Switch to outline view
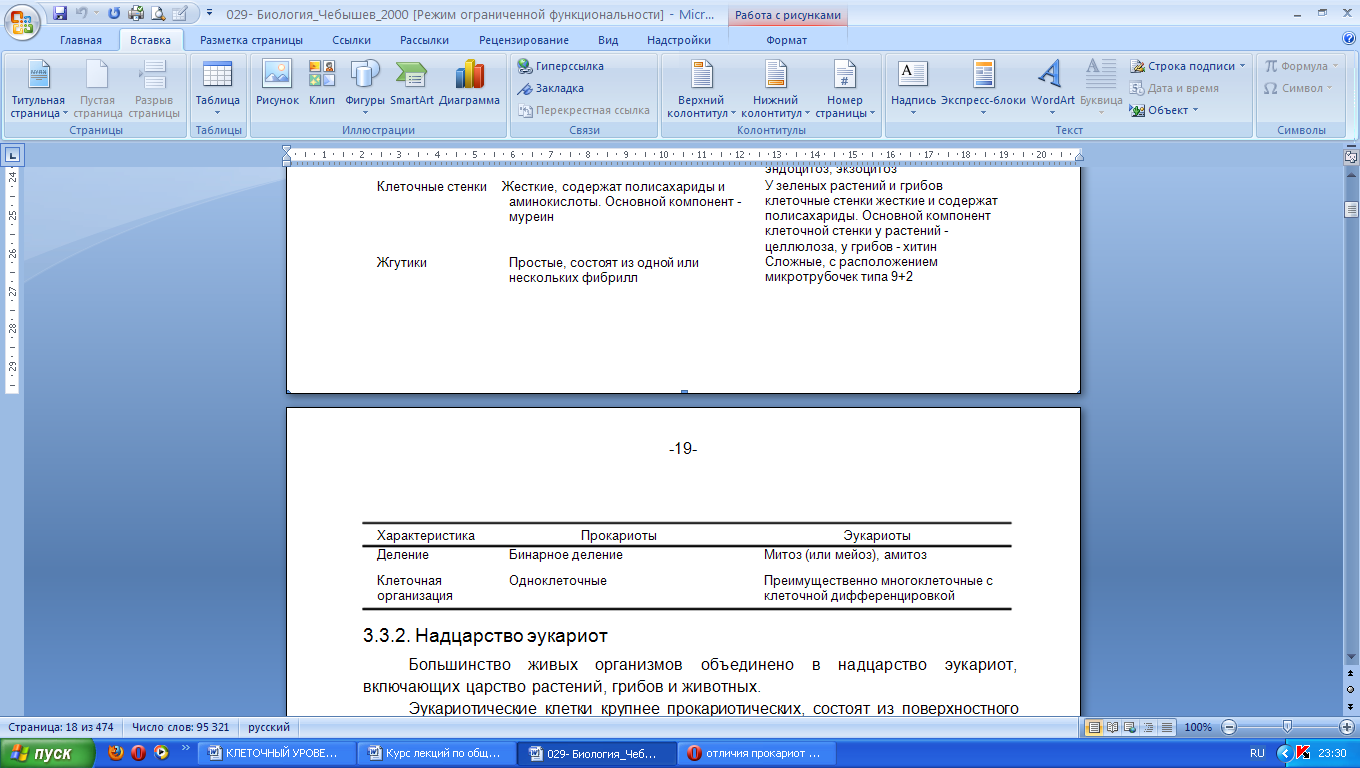This screenshot has width=1360, height=768. (x=1147, y=727)
